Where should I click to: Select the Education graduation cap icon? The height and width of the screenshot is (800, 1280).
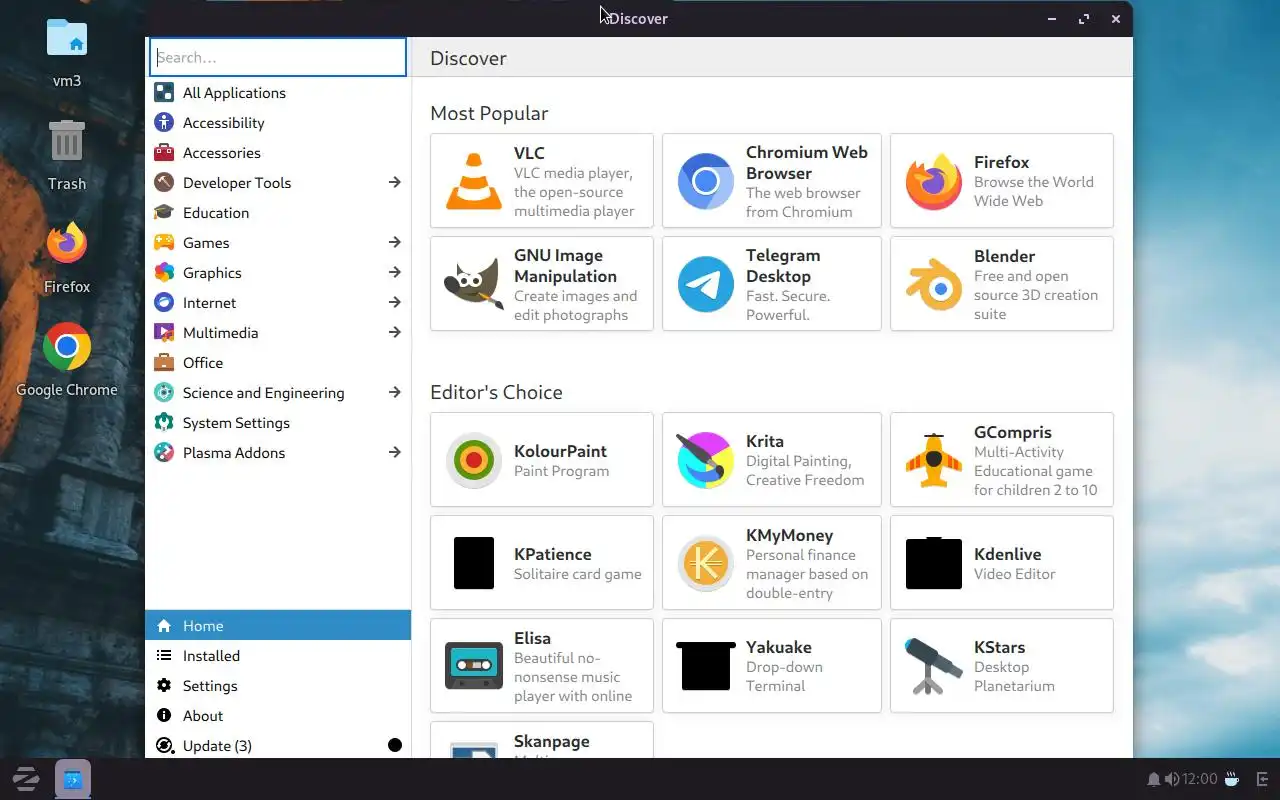[x=164, y=213]
